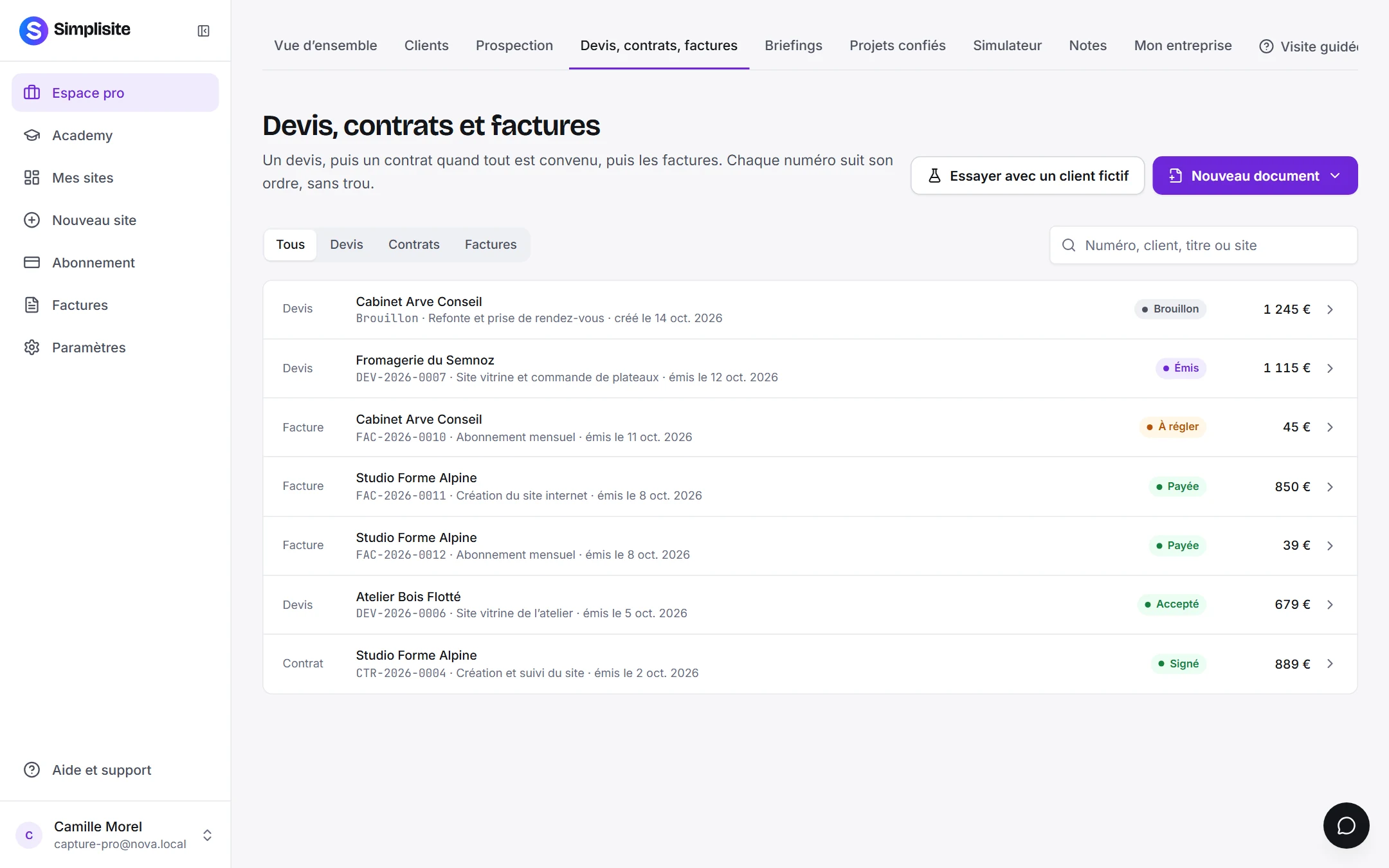Filter list by Factures tab

point(491,244)
